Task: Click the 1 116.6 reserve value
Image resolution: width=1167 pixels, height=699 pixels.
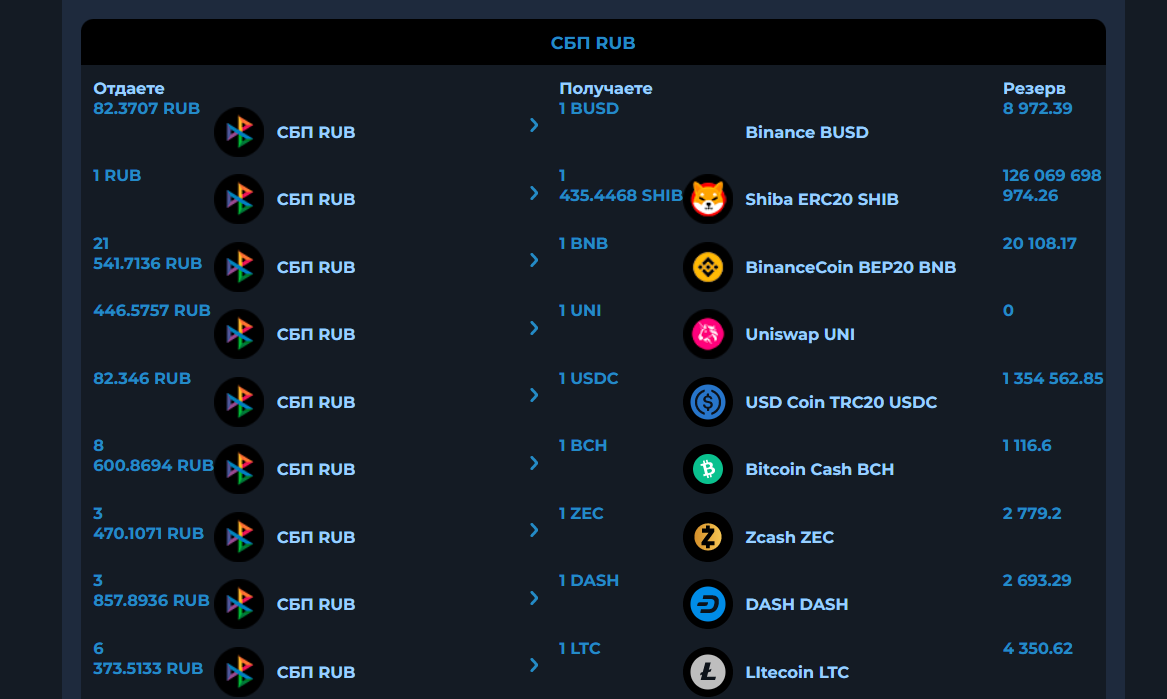Action: pyautogui.click(x=1027, y=445)
